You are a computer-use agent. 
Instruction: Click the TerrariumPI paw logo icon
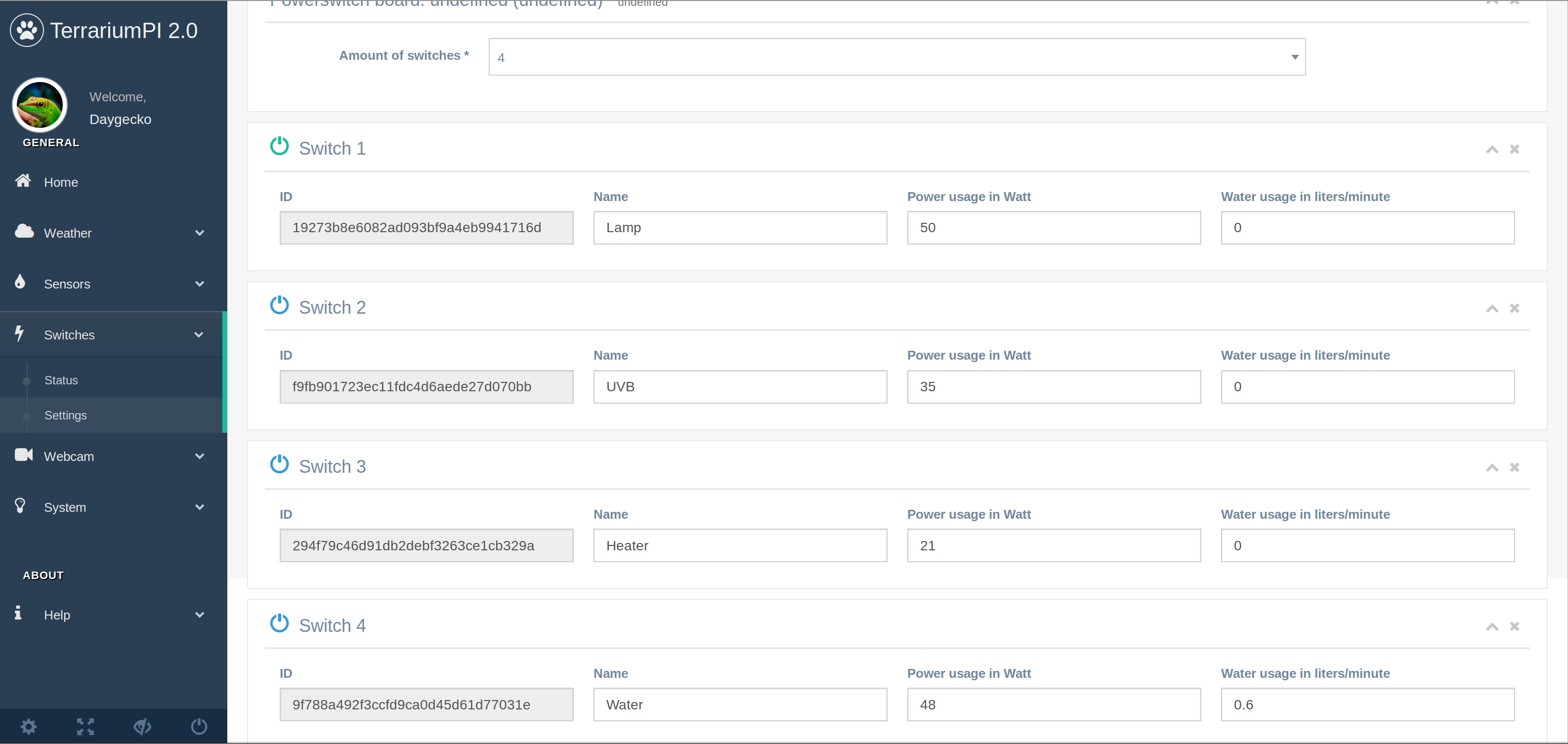tap(27, 30)
